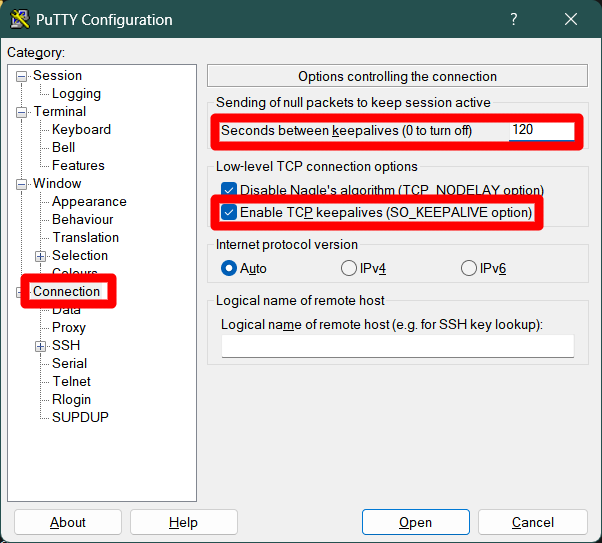This screenshot has width=602, height=543.
Task: Open the SUPDUP settings
Action: tap(80, 417)
